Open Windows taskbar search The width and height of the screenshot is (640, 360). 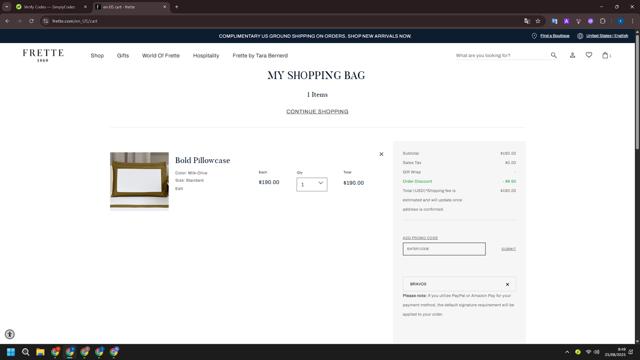tap(25, 352)
